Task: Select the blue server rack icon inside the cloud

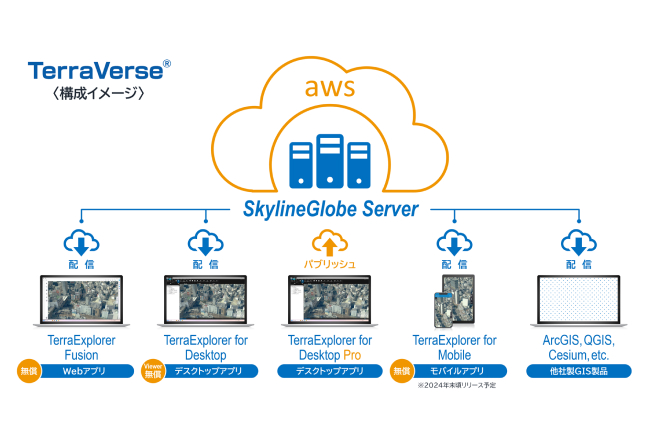Action: (x=329, y=163)
